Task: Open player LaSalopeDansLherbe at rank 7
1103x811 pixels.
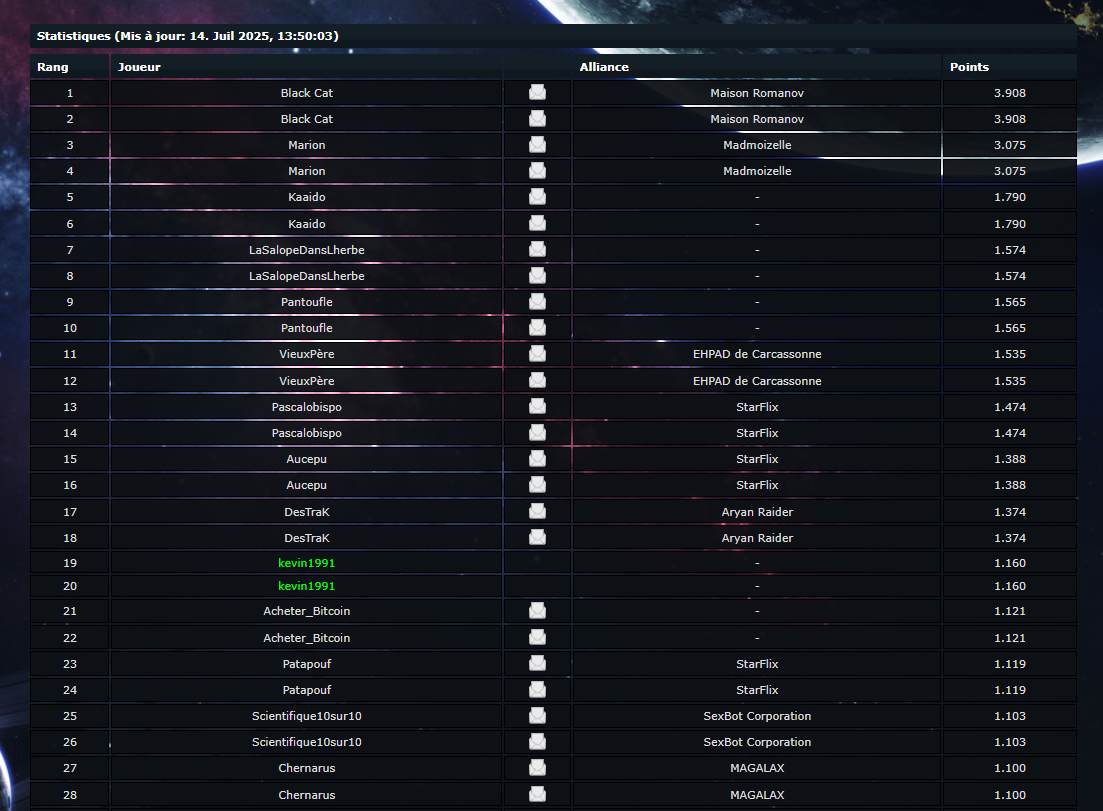Action: pos(307,250)
